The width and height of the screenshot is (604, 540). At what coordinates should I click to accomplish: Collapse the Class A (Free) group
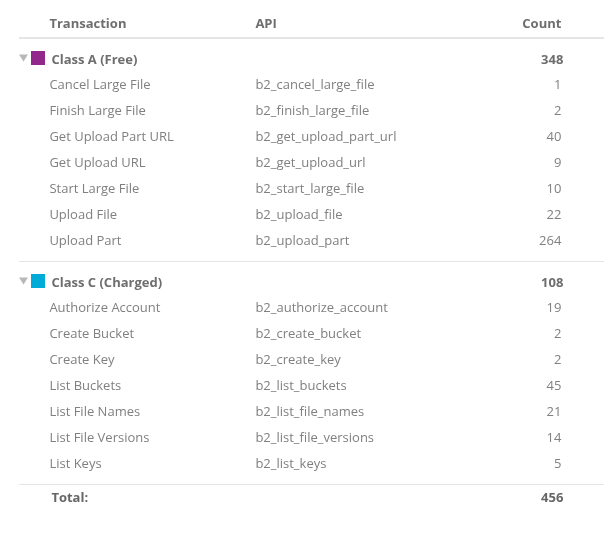coord(23,58)
